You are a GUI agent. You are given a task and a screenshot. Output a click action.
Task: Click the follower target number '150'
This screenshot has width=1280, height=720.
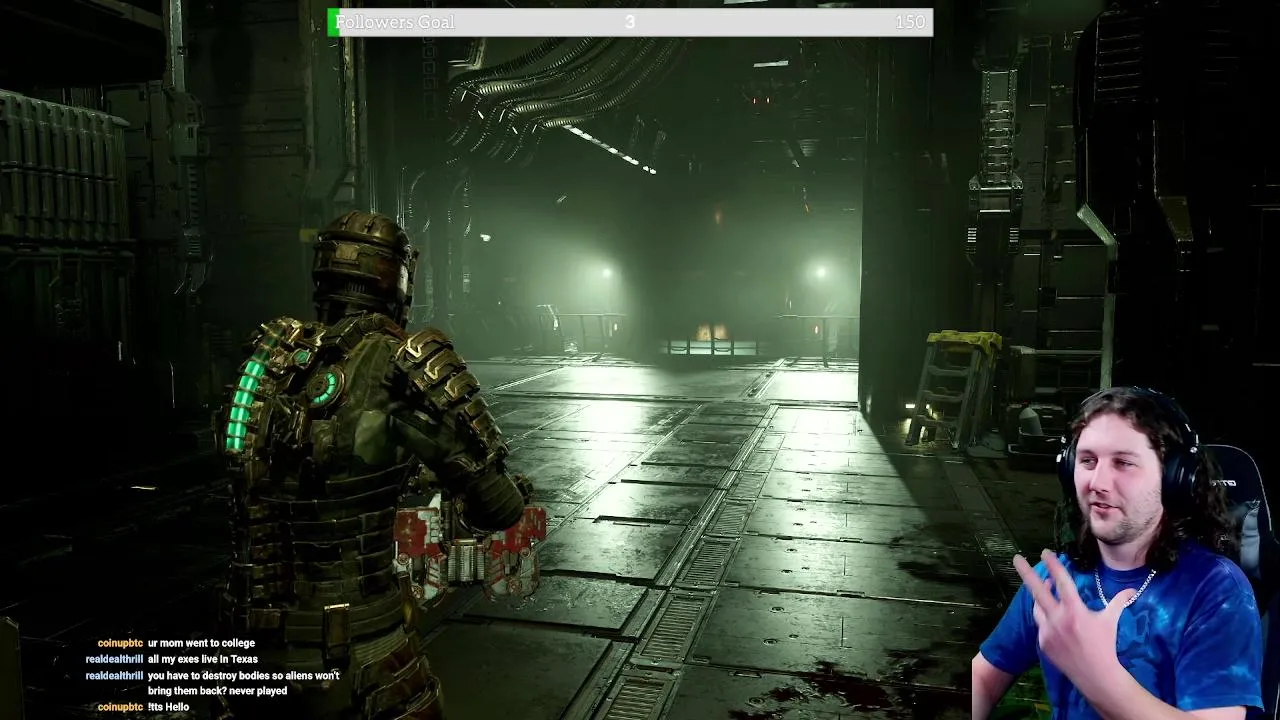910,22
